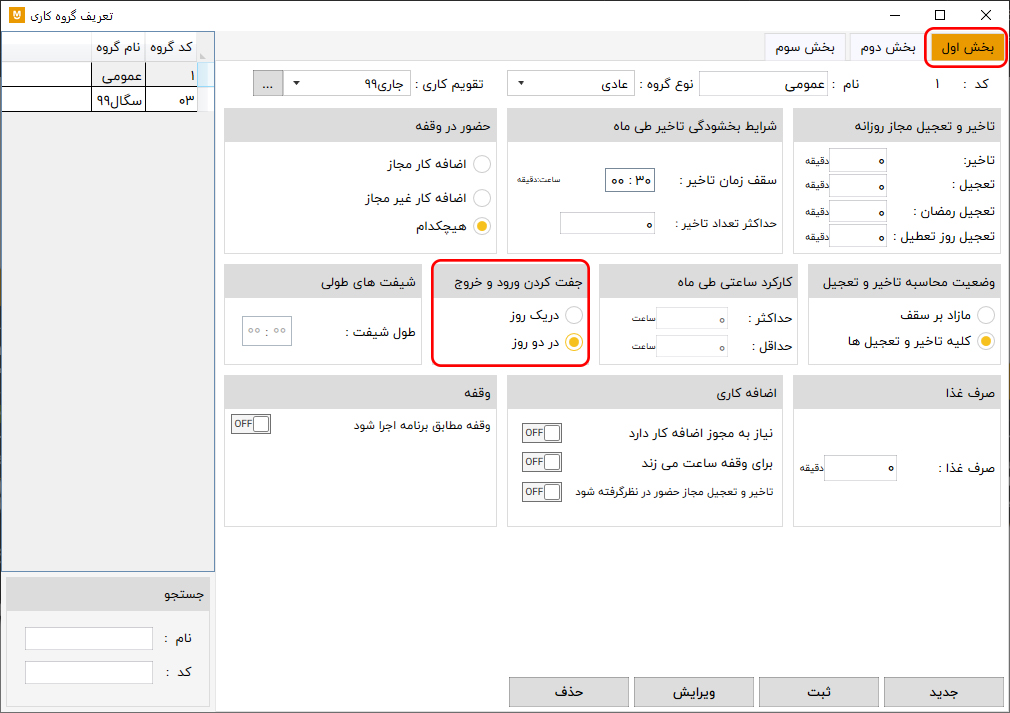The height and width of the screenshot is (713, 1010).
Task: Click the تعجیل رمضان minutes field
Action: pos(858,212)
